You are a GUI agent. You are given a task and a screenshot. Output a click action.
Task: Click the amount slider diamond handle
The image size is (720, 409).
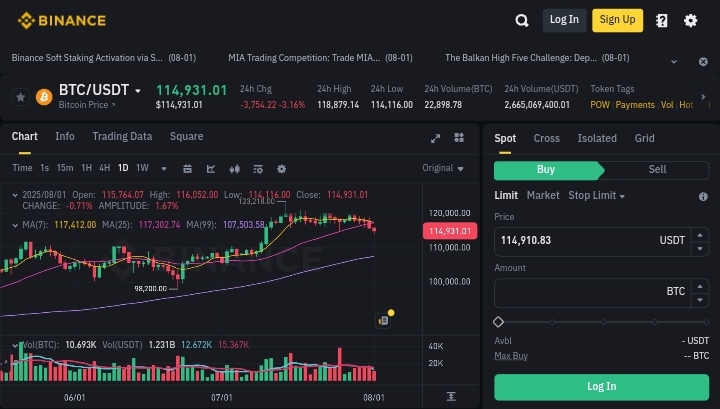pos(498,322)
